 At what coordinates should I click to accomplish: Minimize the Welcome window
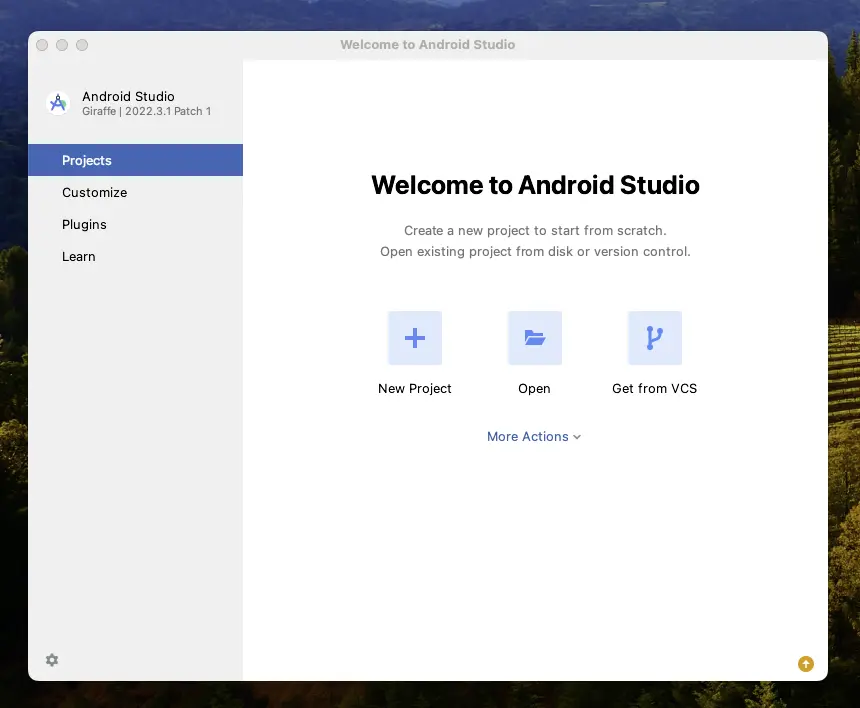[x=62, y=45]
